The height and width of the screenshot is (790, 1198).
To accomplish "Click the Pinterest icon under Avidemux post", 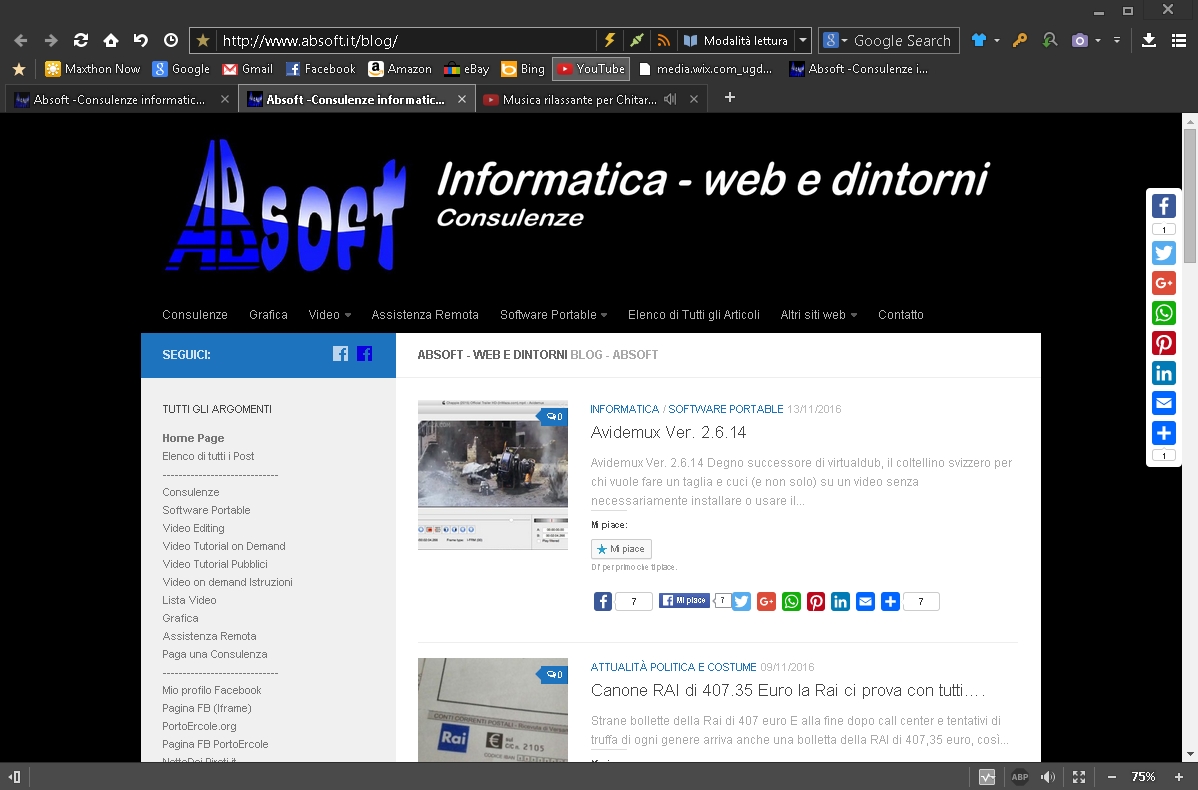I will click(x=816, y=602).
